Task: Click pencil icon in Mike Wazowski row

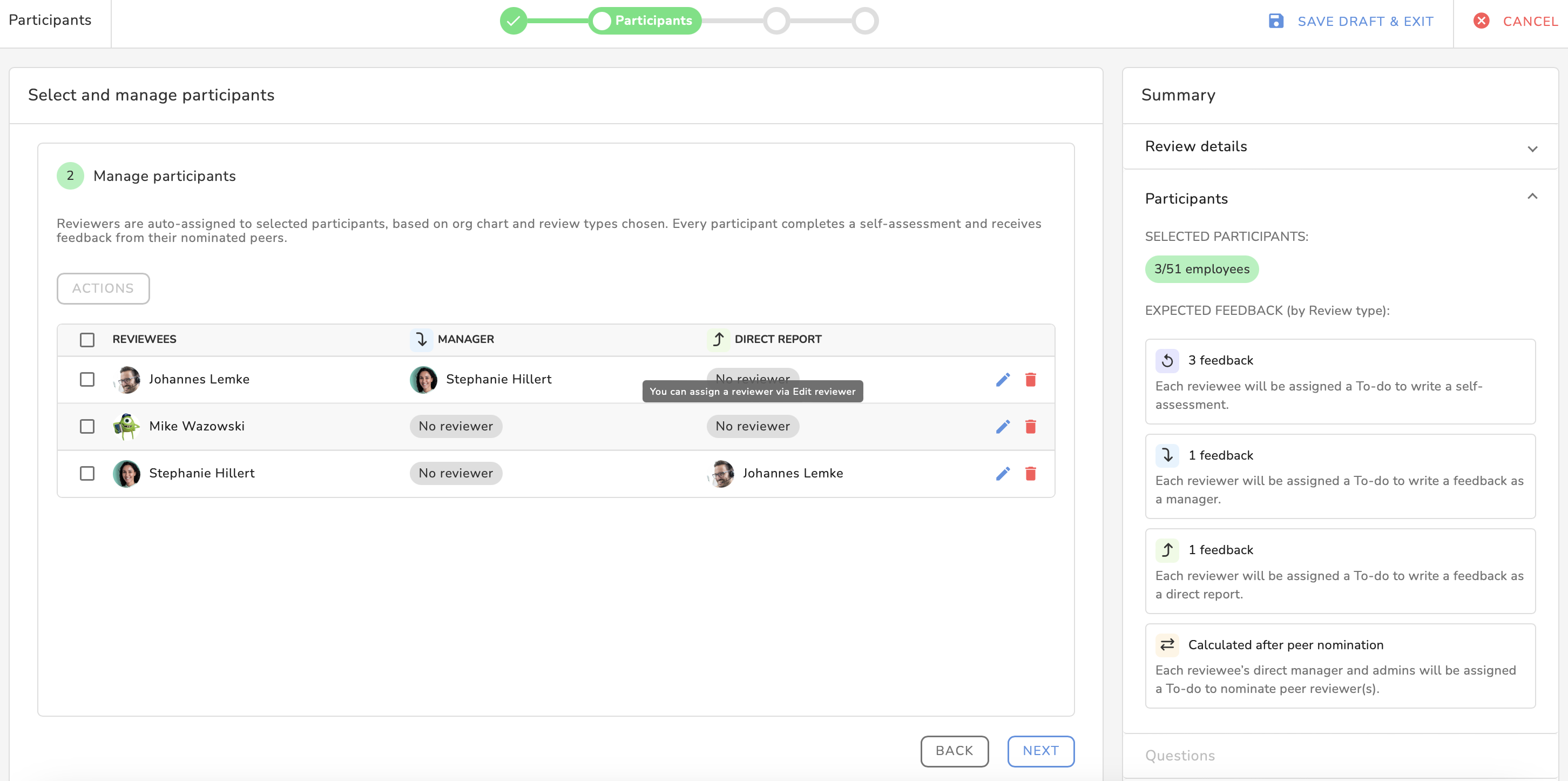Action: (x=1003, y=427)
